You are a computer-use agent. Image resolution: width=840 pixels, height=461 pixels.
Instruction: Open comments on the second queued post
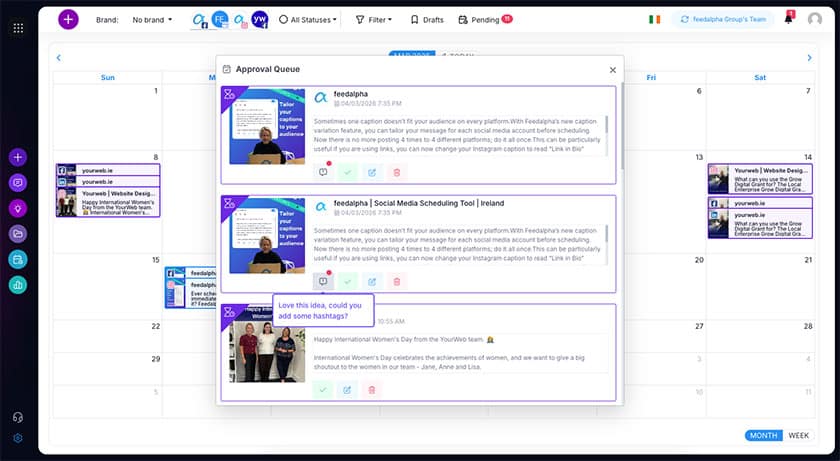[x=322, y=283]
